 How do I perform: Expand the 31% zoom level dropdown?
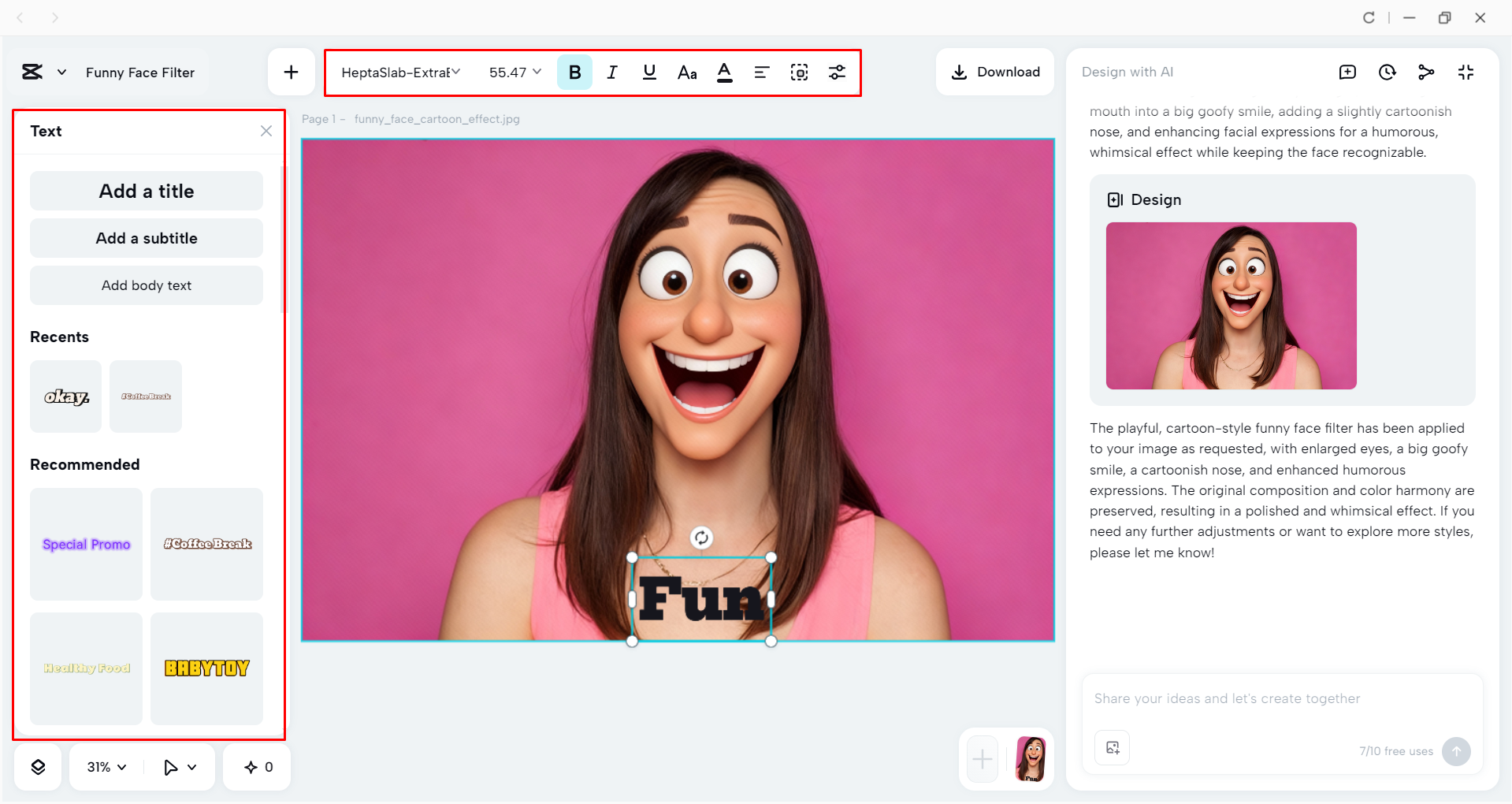pyautogui.click(x=105, y=766)
